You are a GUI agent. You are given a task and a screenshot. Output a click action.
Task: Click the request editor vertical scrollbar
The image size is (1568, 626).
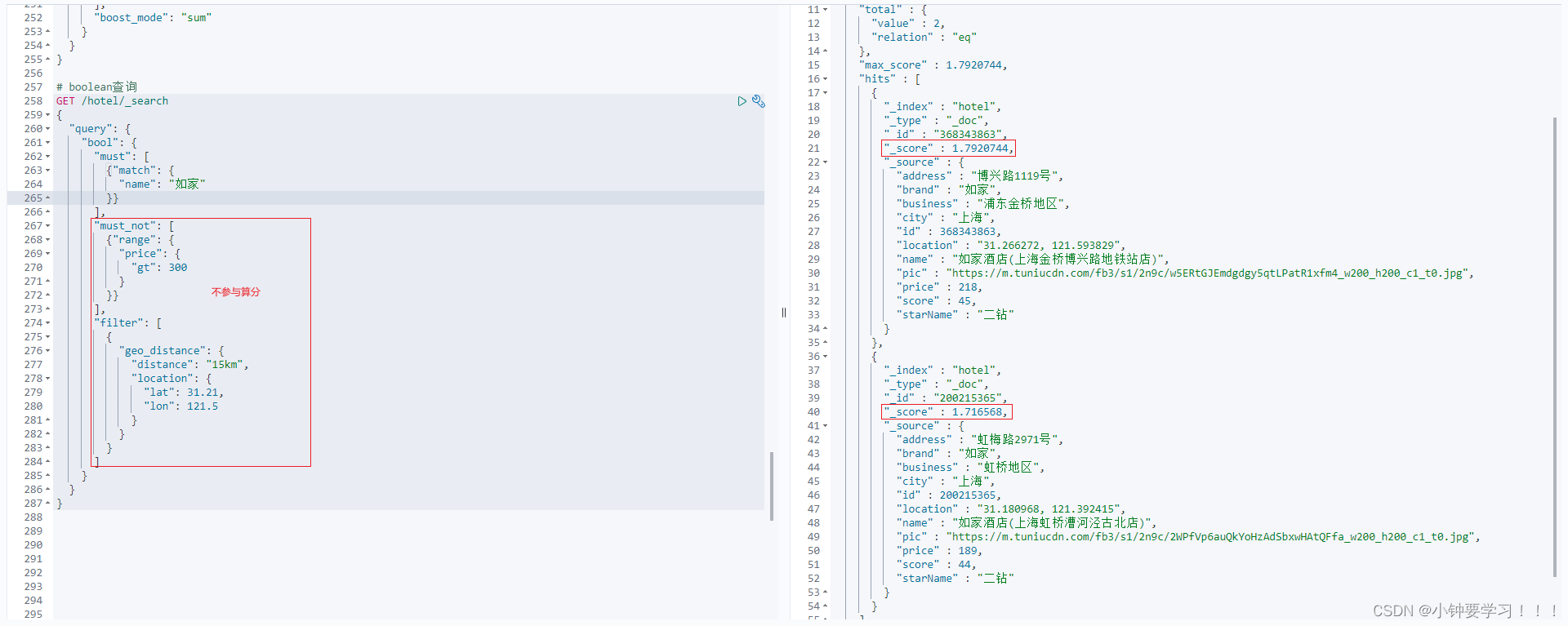tap(772, 486)
